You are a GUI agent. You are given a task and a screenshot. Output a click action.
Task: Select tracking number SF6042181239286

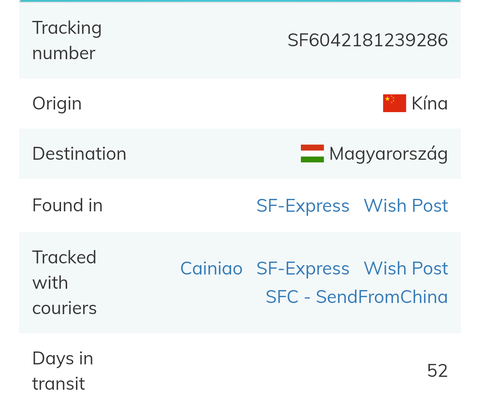(368, 40)
